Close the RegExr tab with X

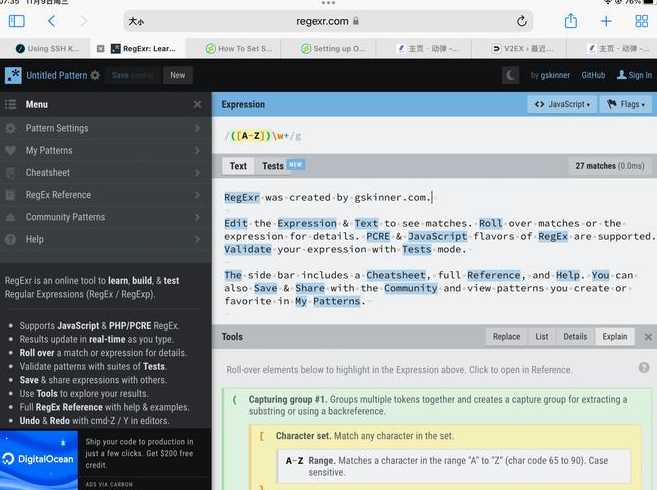click(101, 49)
